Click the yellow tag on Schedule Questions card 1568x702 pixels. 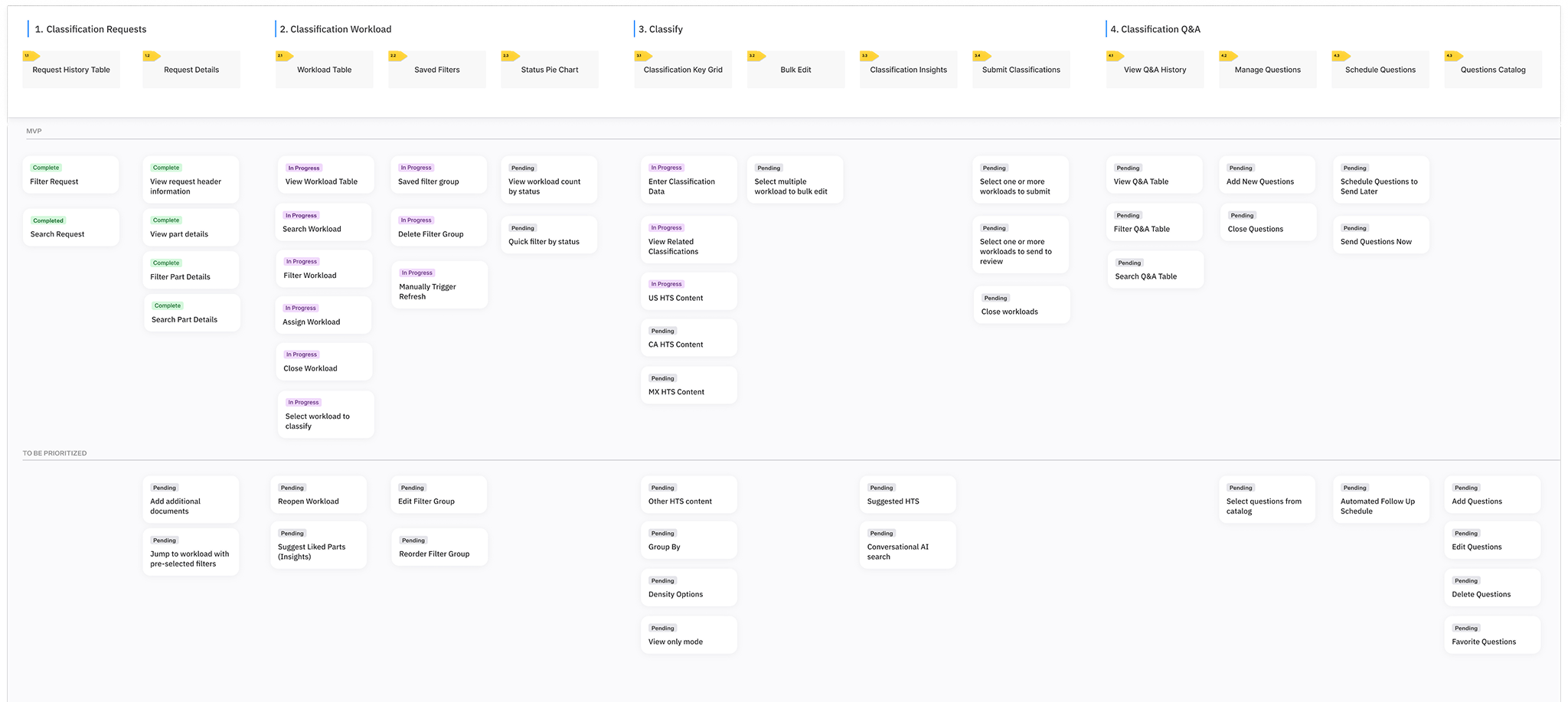tap(1341, 56)
